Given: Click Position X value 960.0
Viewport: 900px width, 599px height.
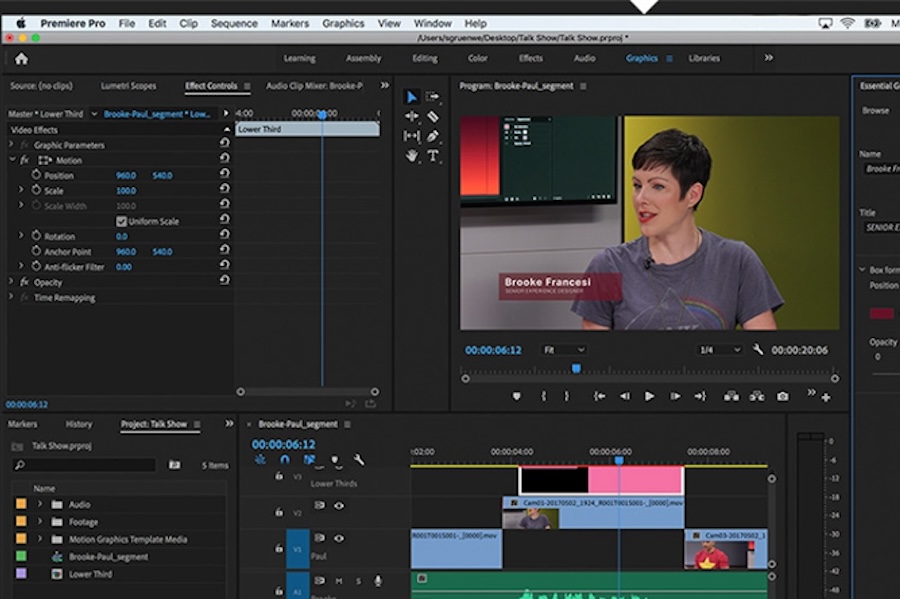Looking at the screenshot, I should (x=126, y=175).
